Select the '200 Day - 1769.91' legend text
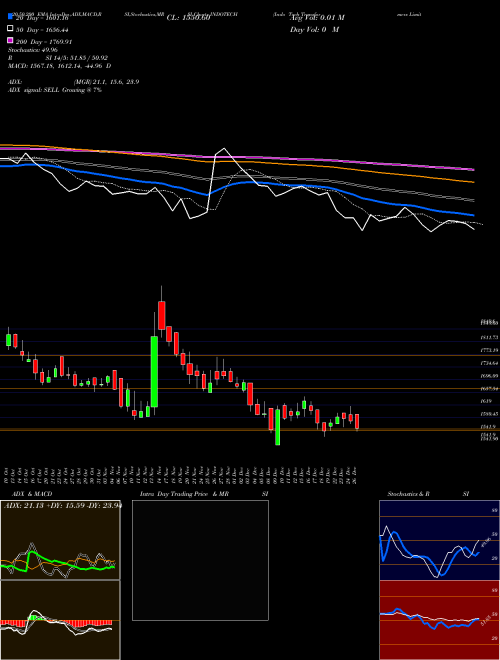Image resolution: width=500 pixels, height=660 pixels. point(44,42)
